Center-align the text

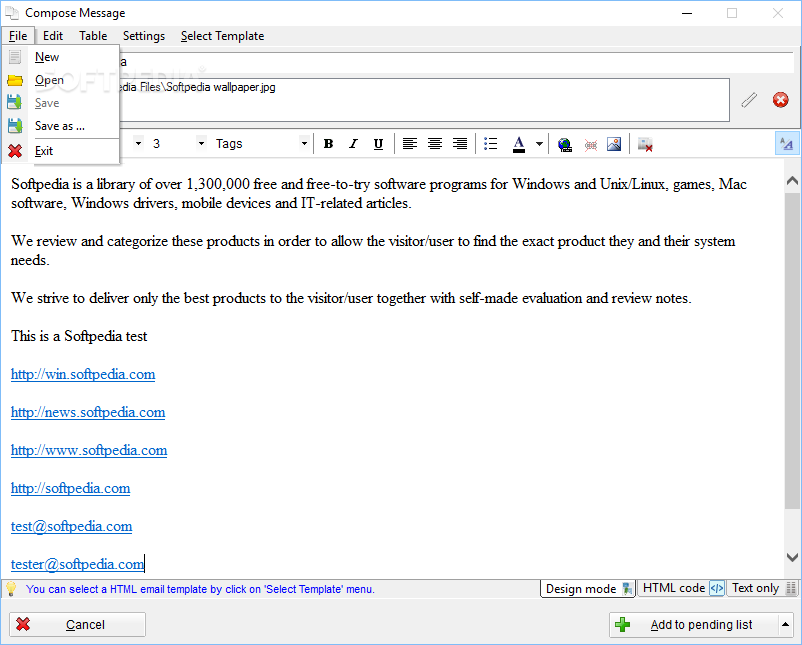pos(435,144)
